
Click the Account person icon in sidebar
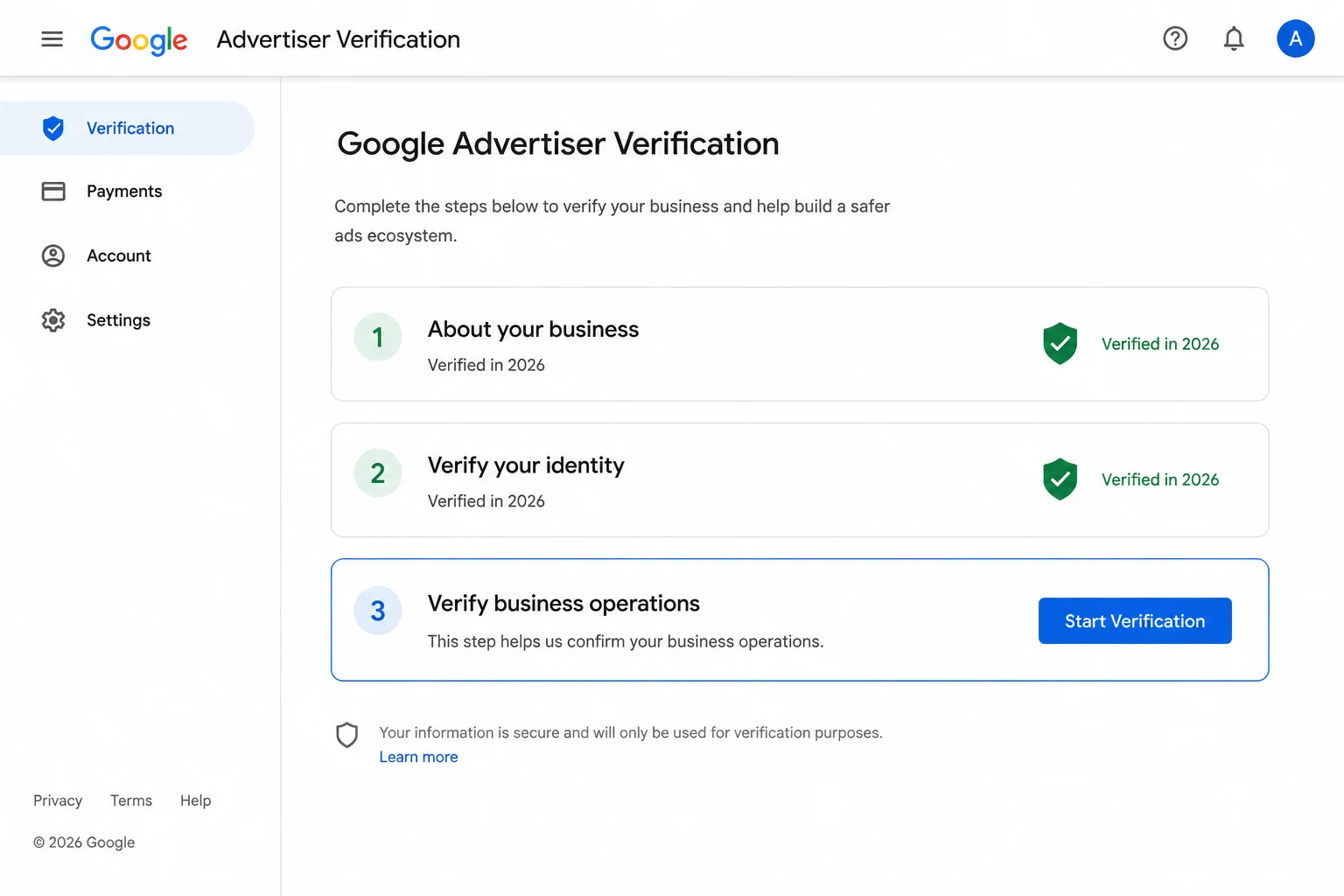coord(53,255)
